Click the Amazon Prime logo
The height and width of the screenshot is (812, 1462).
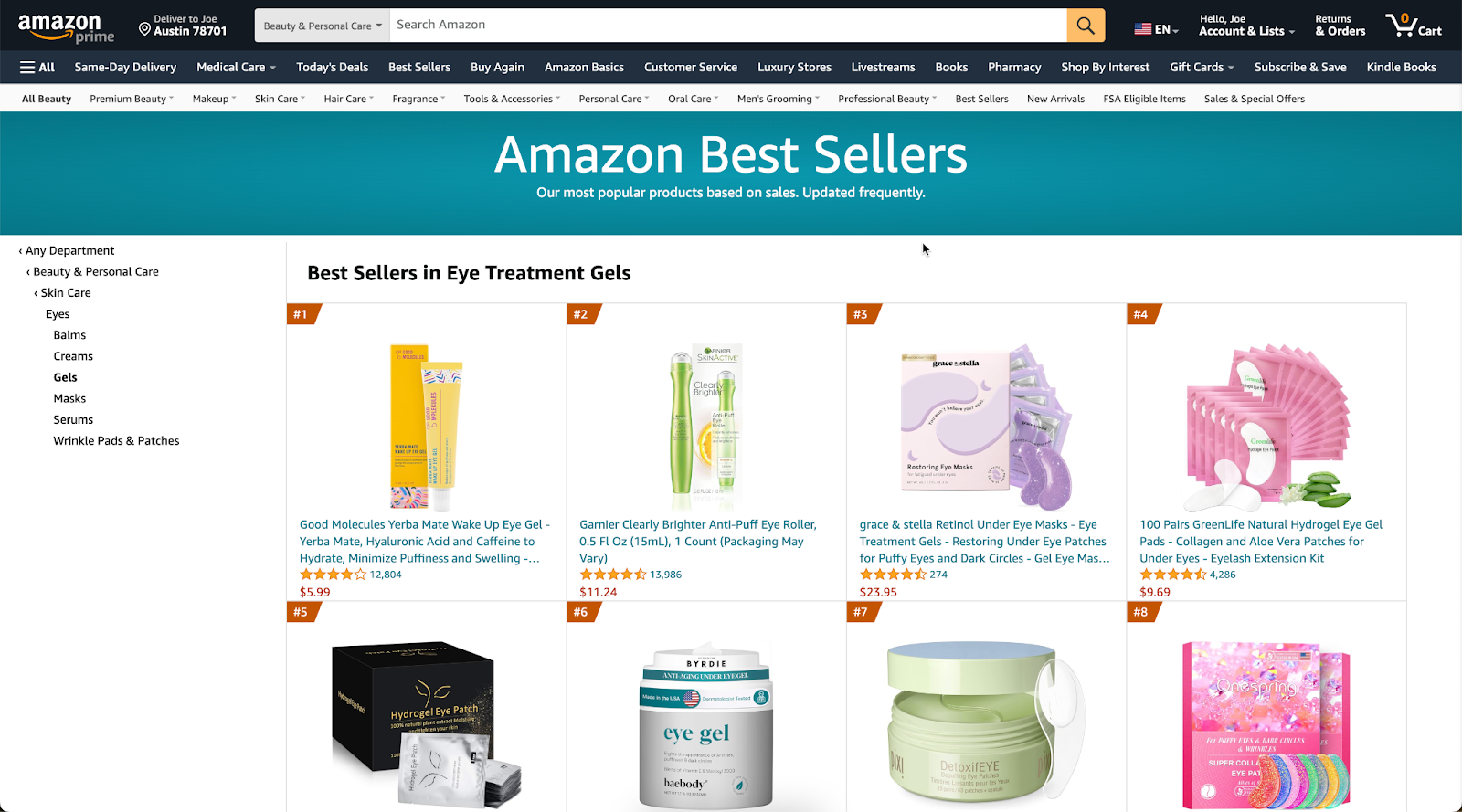pos(66,27)
